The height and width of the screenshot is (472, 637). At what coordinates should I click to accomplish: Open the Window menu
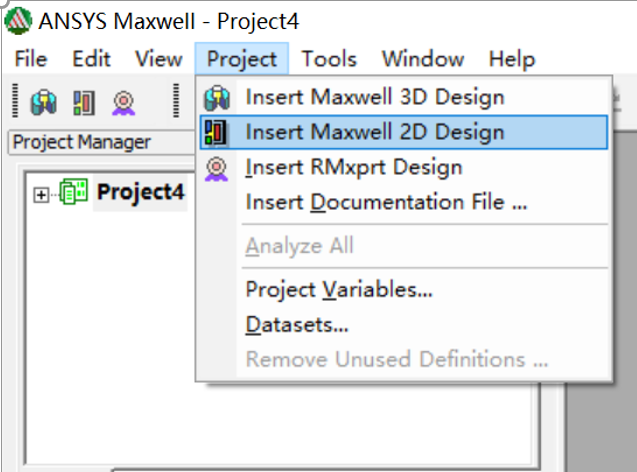[422, 59]
